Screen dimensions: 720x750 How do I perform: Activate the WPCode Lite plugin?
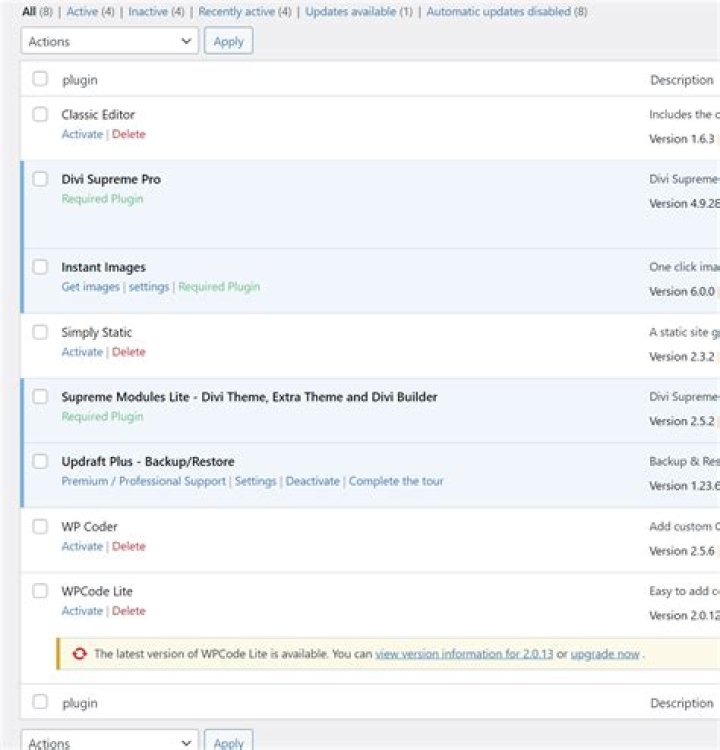(82, 610)
